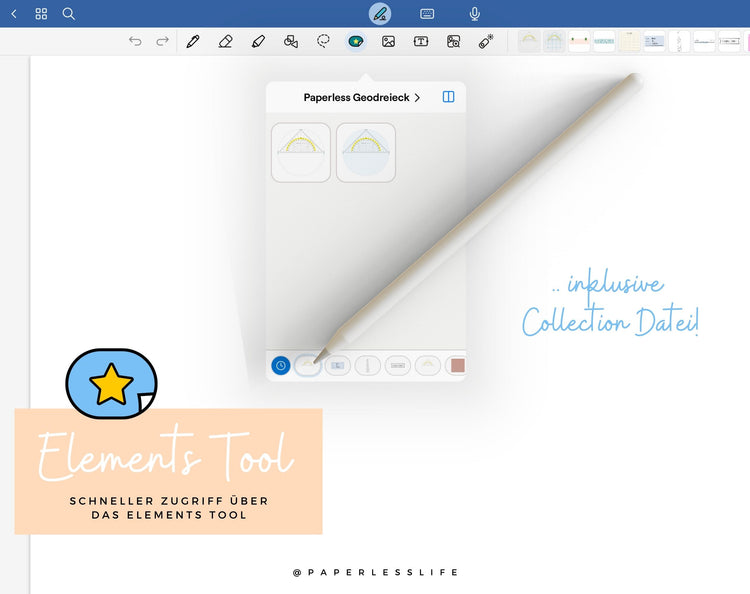Click the Elements star sticker tool
Viewport: 750px width, 594px height.
tap(356, 42)
